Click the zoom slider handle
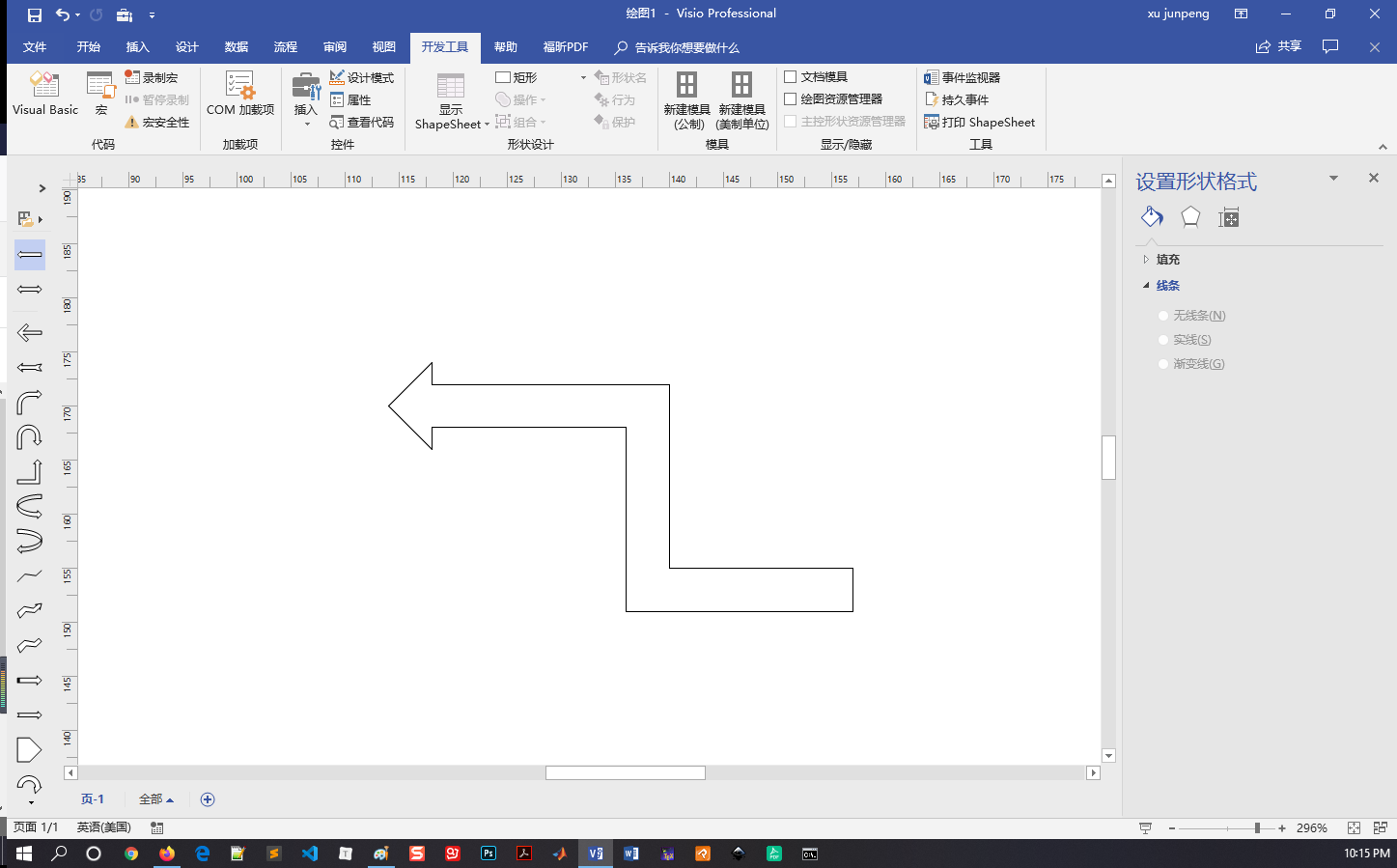The width and height of the screenshot is (1397, 868). (1257, 828)
